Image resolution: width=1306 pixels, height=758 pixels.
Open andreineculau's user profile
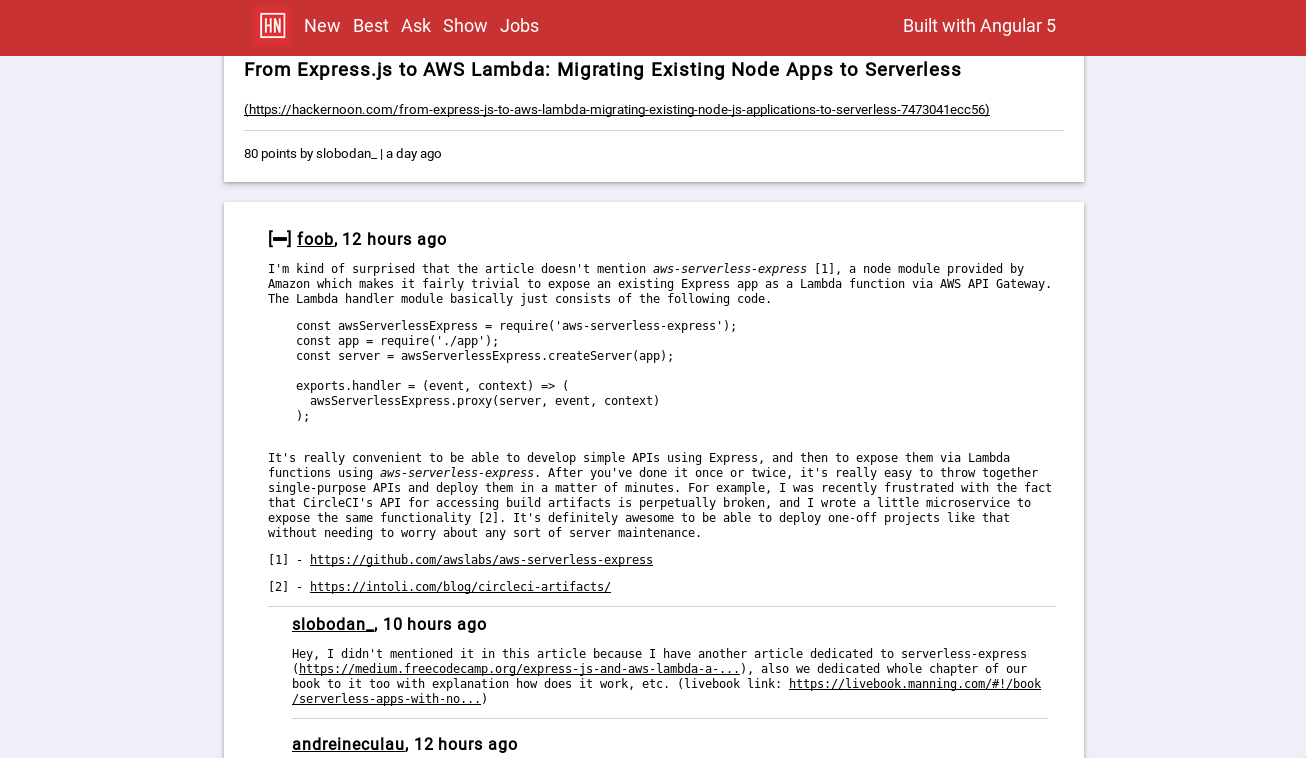click(x=348, y=744)
